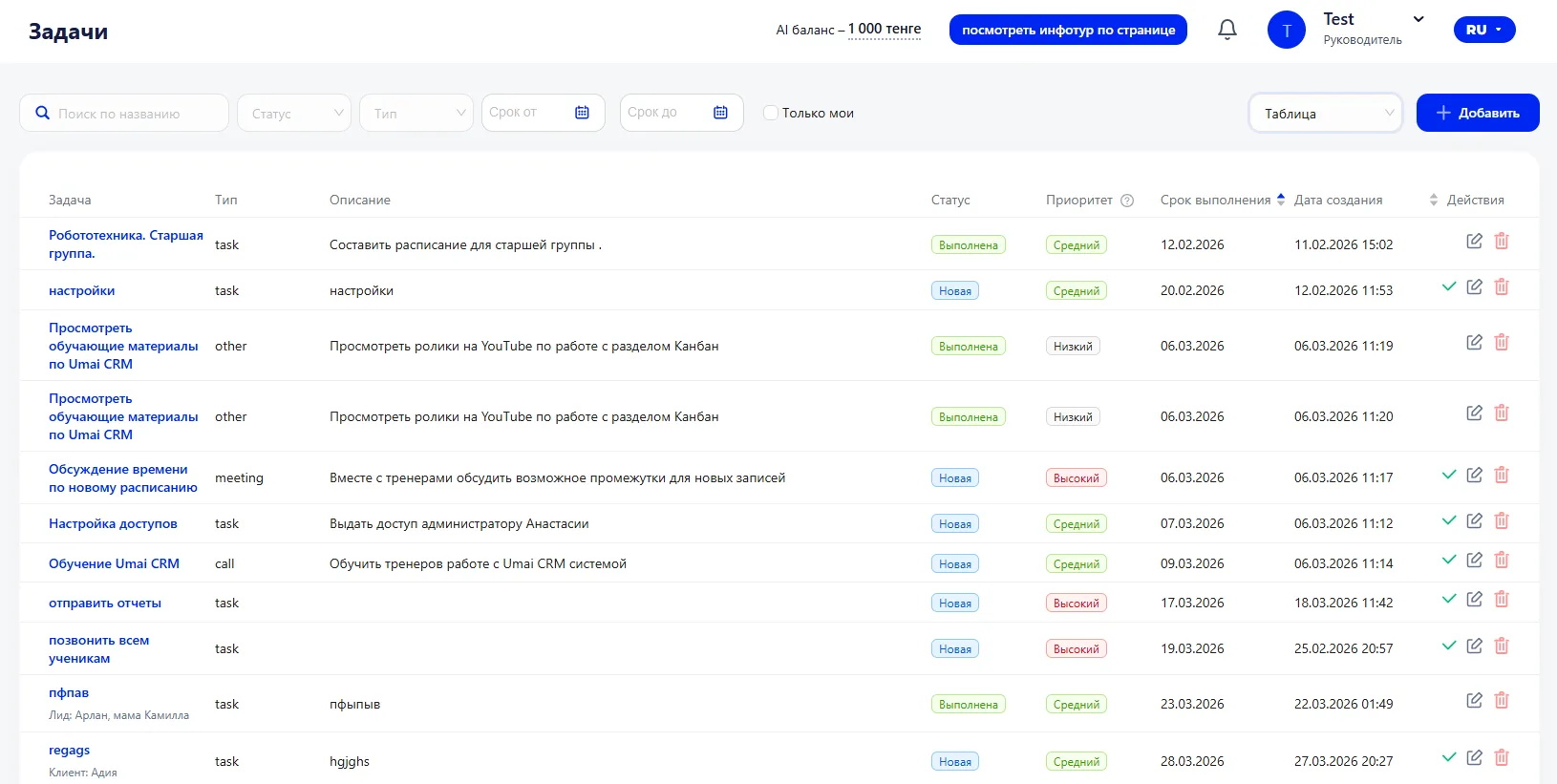Click the Высокий badge in отправить отчеты row
The height and width of the screenshot is (784, 1557).
point(1077,603)
